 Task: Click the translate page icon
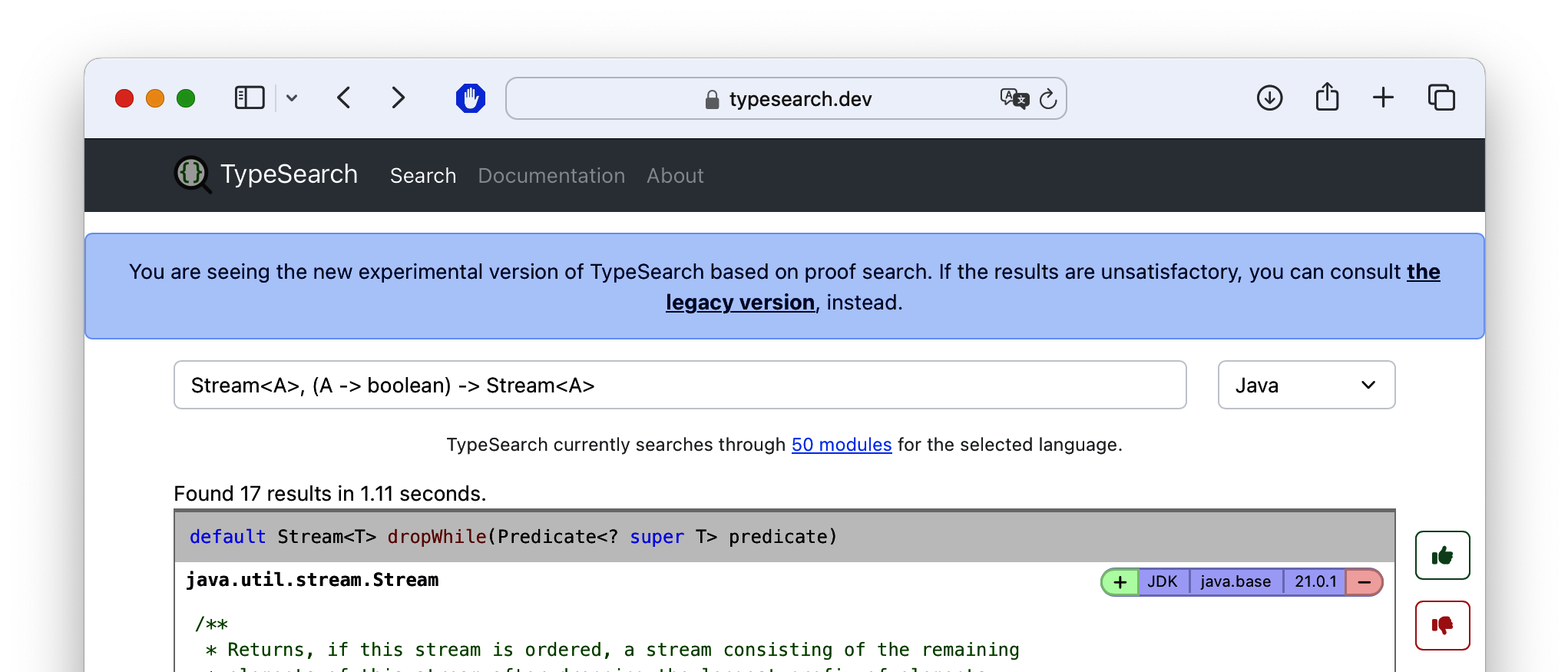tap(1014, 98)
